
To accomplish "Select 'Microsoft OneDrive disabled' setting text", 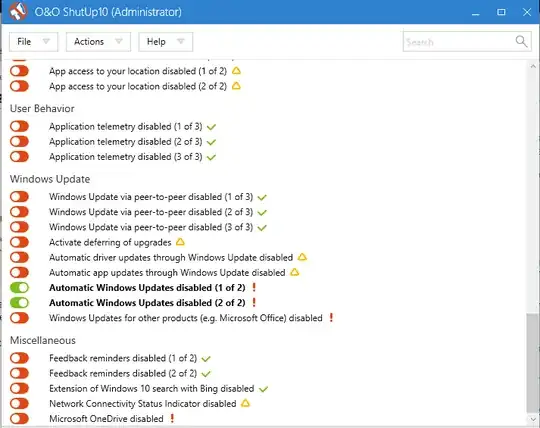I will 106,419.
